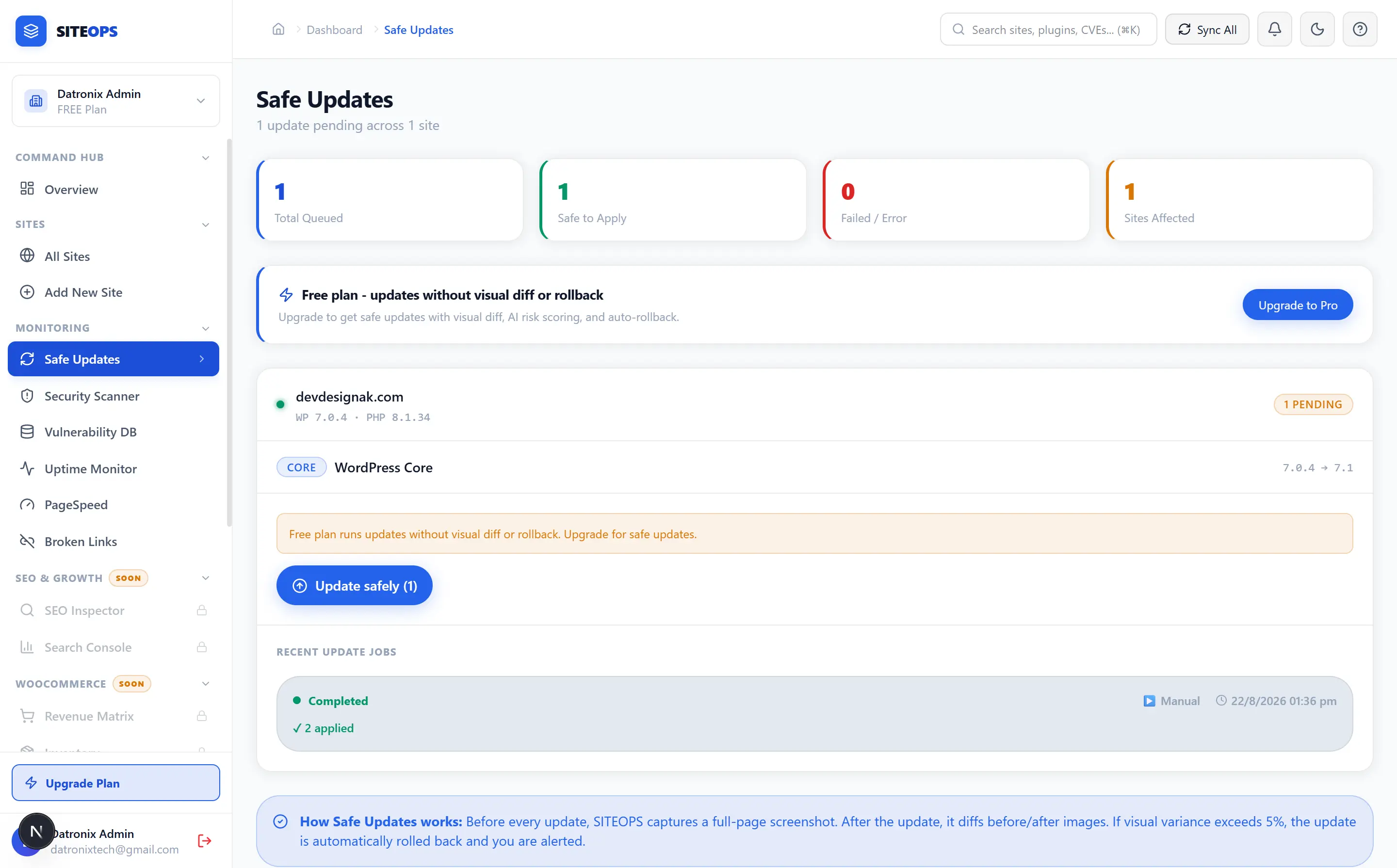Click the Datronix Admin building icon
Screen dimensions: 1397x868
[x=35, y=101]
